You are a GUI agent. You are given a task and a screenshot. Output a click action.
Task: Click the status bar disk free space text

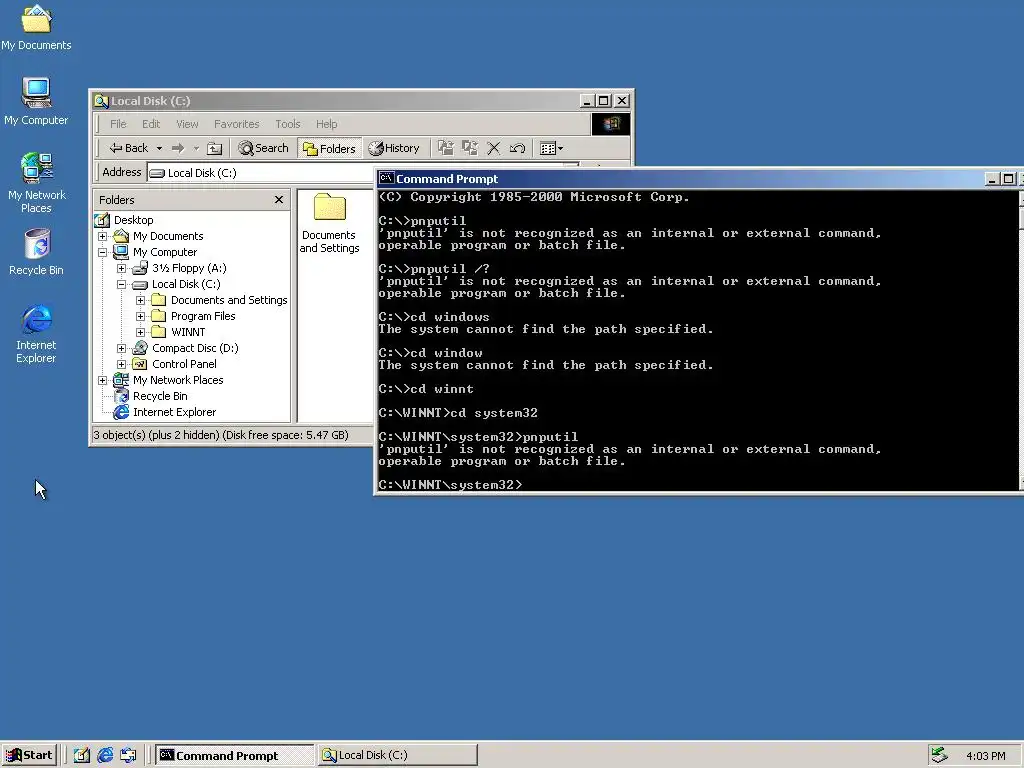(x=285, y=435)
